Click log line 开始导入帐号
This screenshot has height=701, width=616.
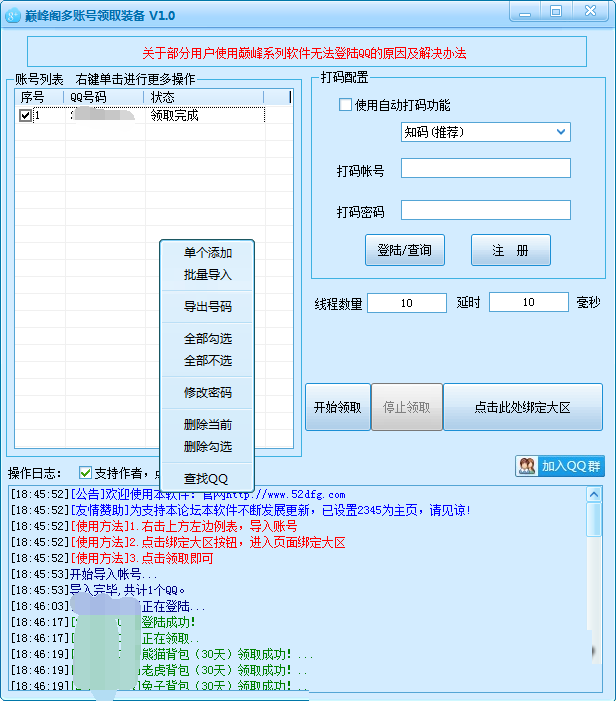(84, 574)
